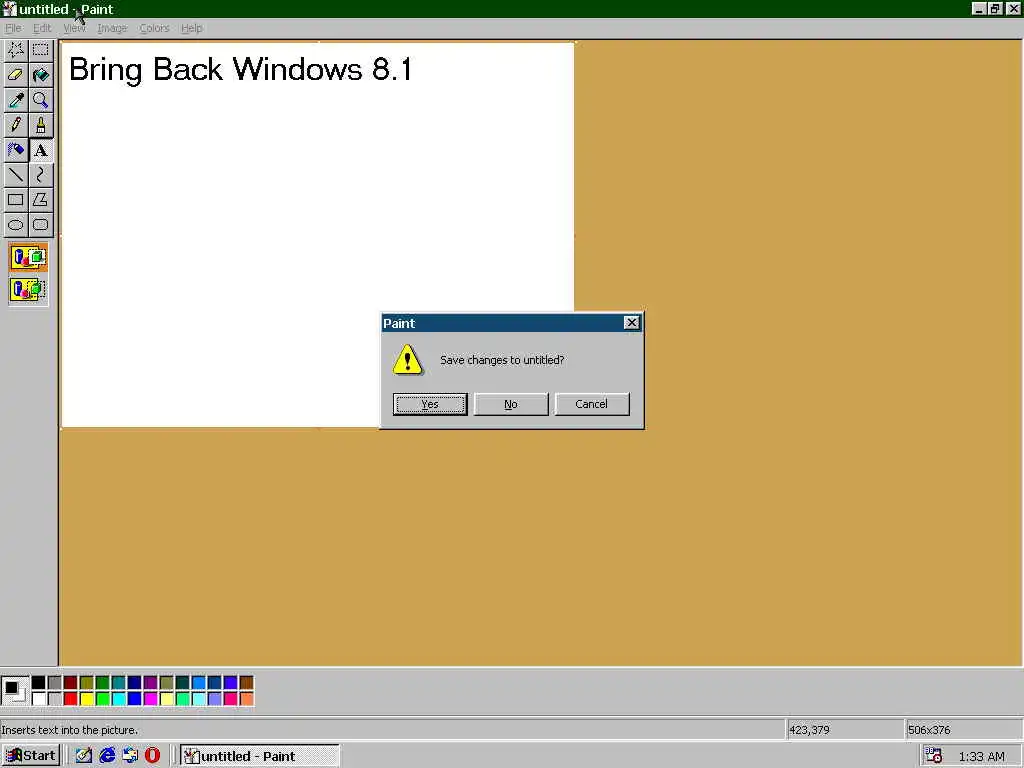
Task: Choose the straight Line tool
Action: 16,175
